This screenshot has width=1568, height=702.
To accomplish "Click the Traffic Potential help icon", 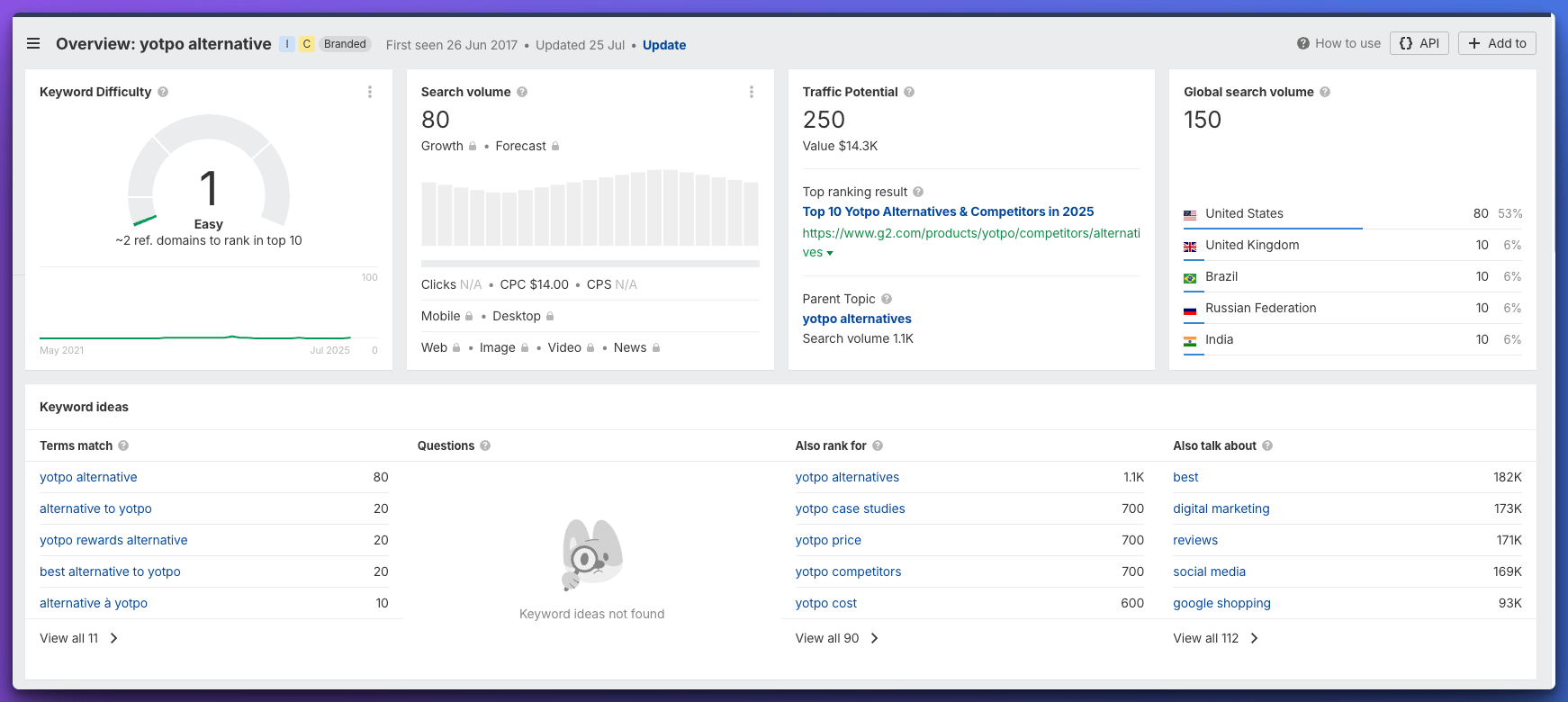I will (909, 92).
